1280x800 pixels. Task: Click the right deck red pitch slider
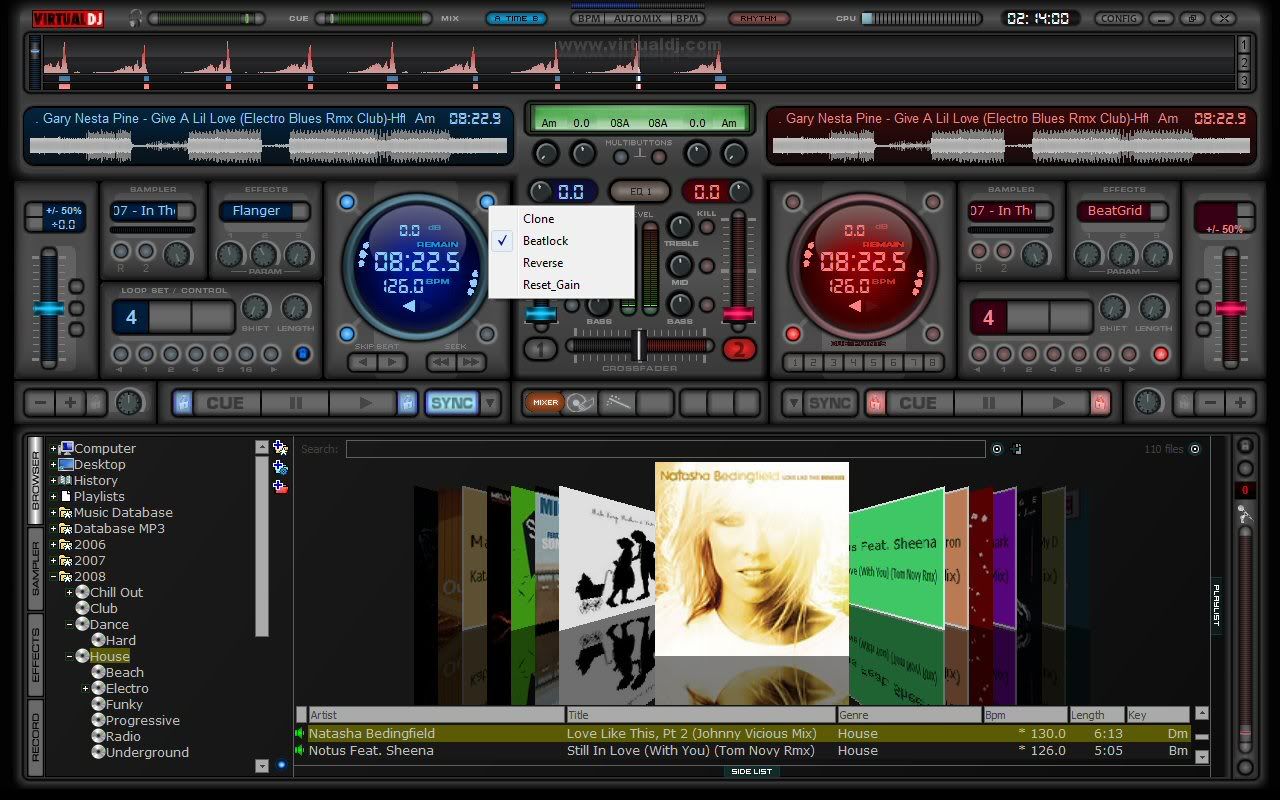click(1231, 309)
